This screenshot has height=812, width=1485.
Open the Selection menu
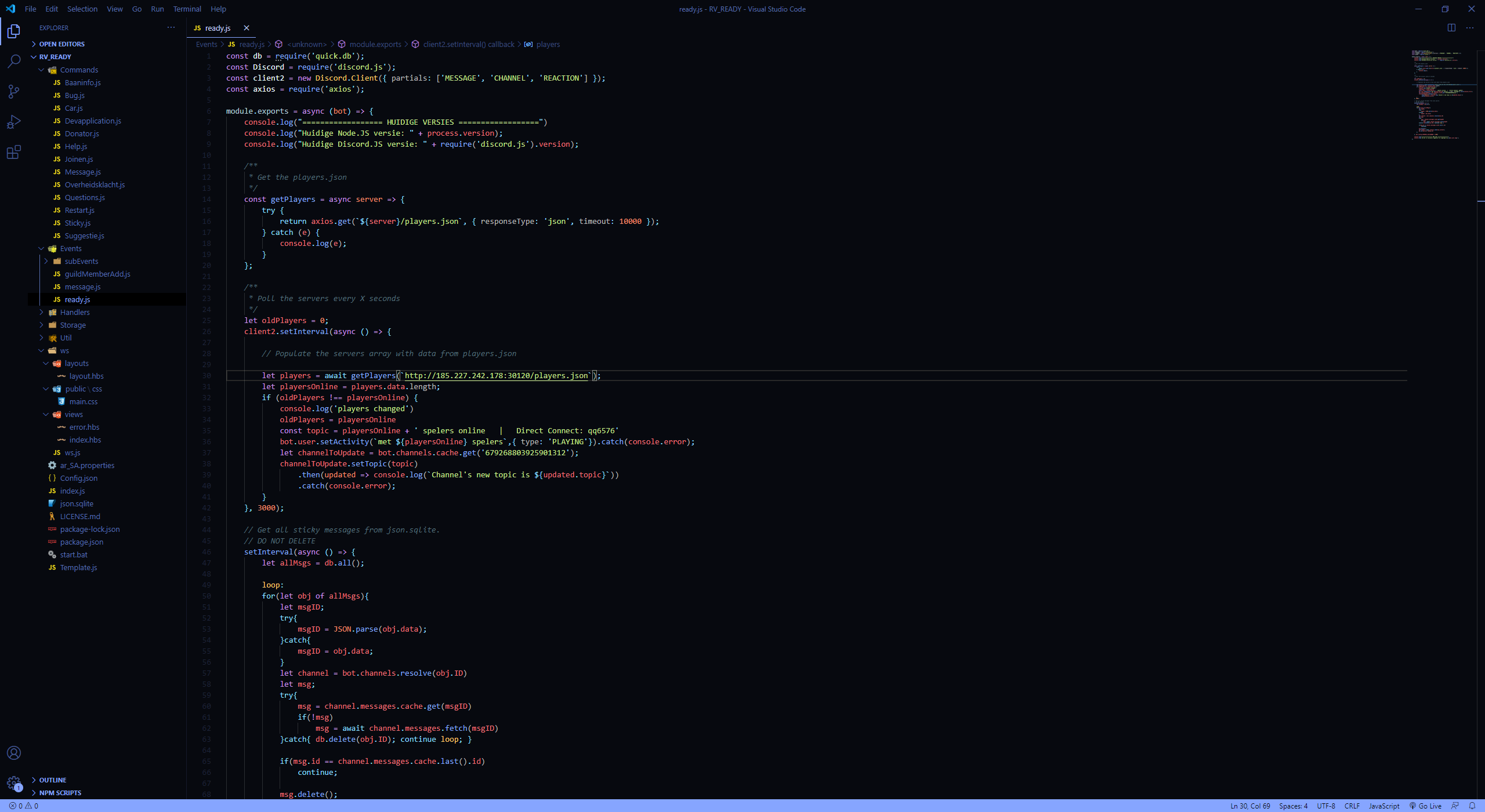(x=82, y=9)
